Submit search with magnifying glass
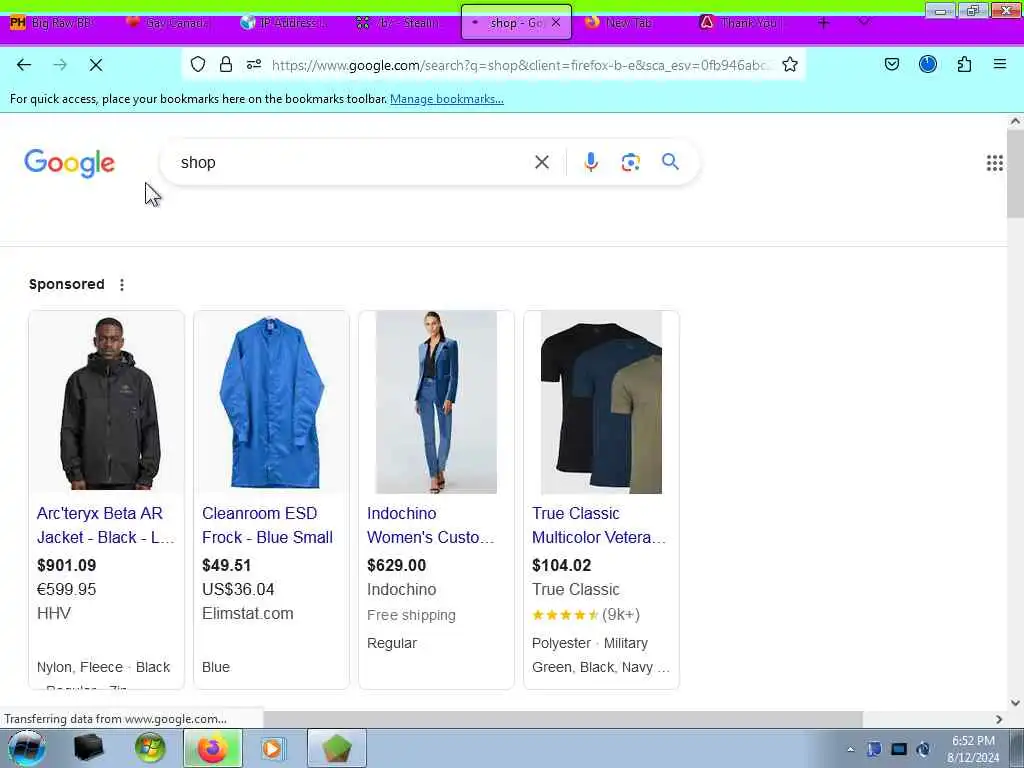 point(671,161)
